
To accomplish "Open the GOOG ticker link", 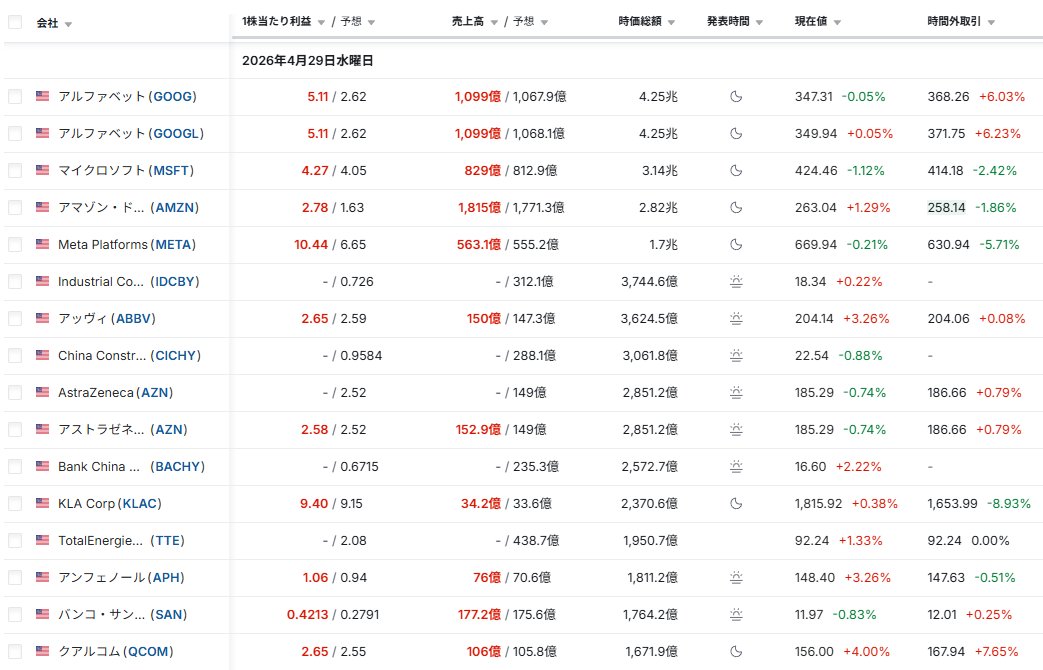I will pyautogui.click(x=172, y=96).
